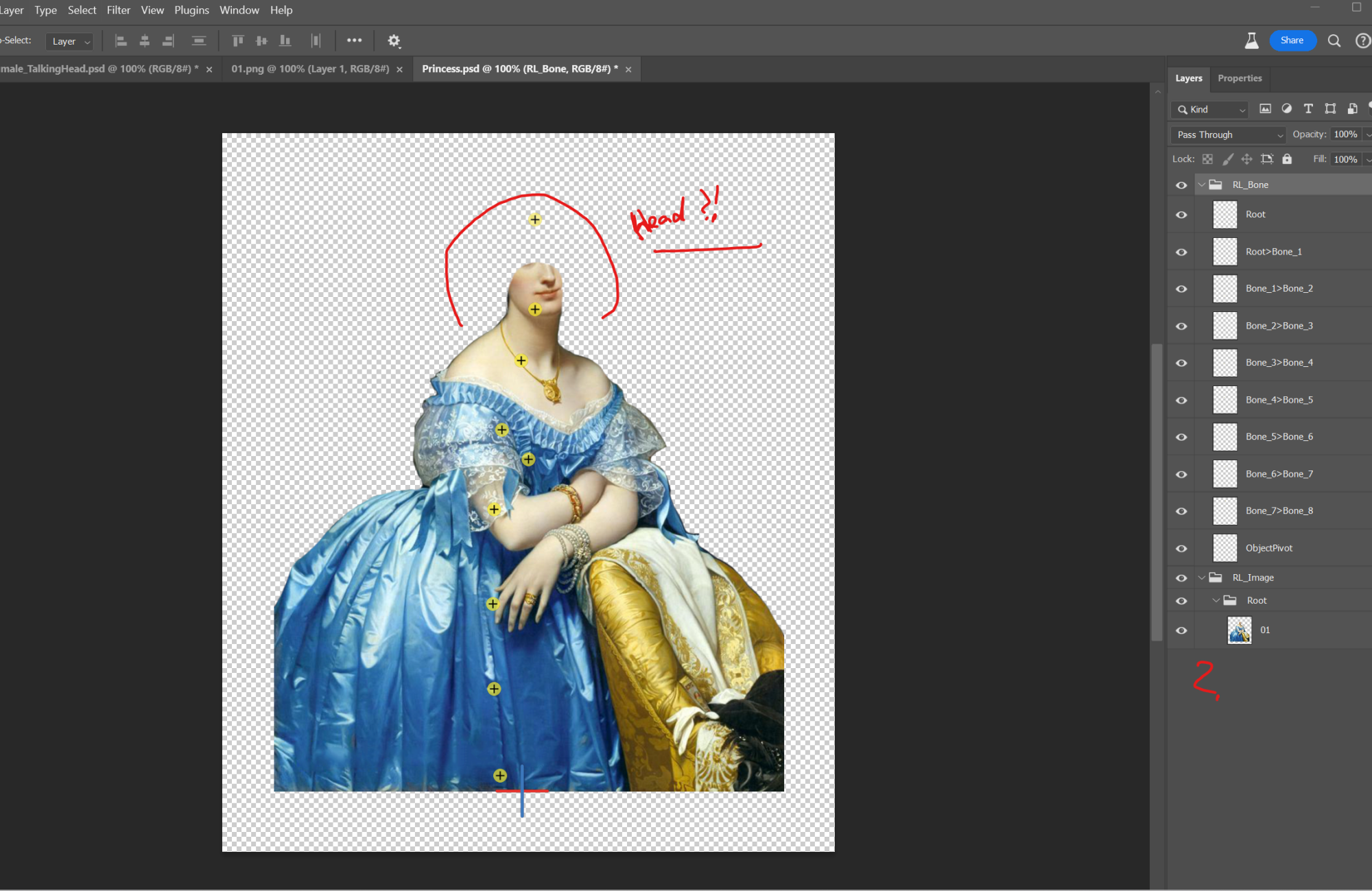Lock image pixels brush icon
This screenshot has height=891, width=1372.
click(1228, 159)
